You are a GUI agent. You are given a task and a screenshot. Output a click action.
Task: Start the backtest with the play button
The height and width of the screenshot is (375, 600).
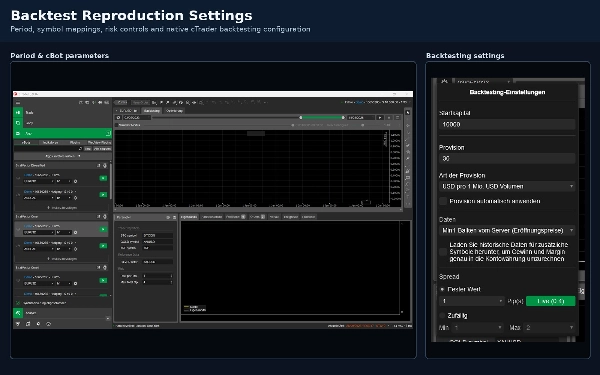click(380, 117)
